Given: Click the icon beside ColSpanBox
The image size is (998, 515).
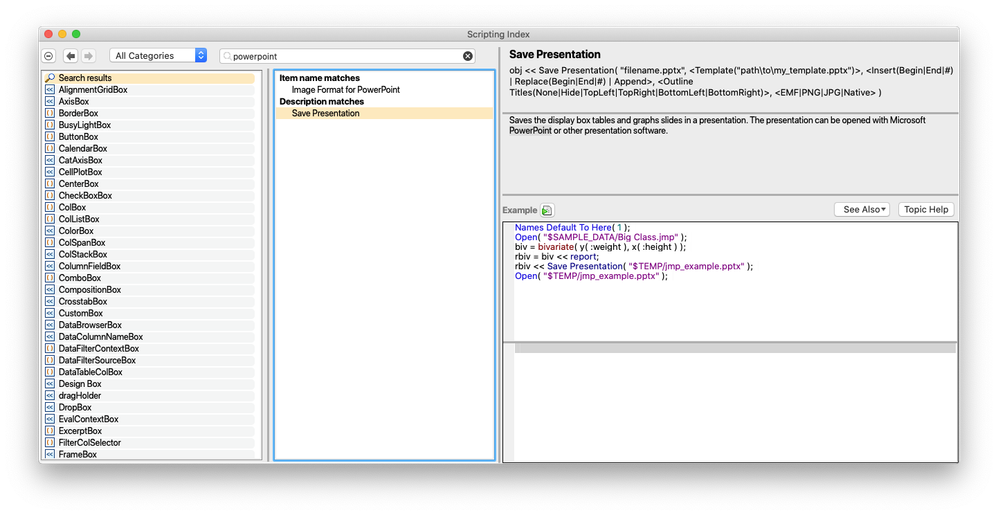Looking at the screenshot, I should (x=50, y=243).
